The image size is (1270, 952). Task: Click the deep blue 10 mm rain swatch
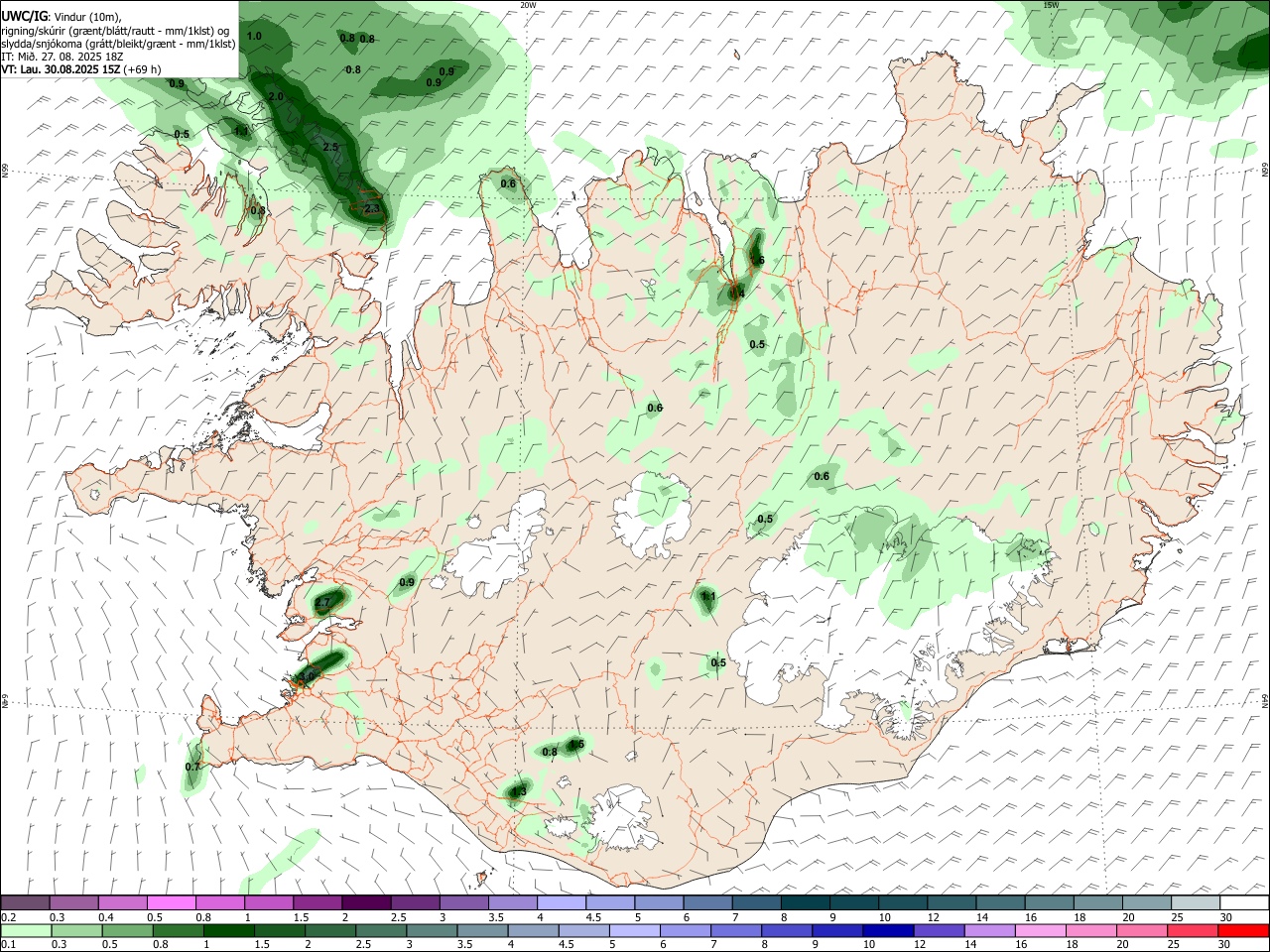click(888, 931)
